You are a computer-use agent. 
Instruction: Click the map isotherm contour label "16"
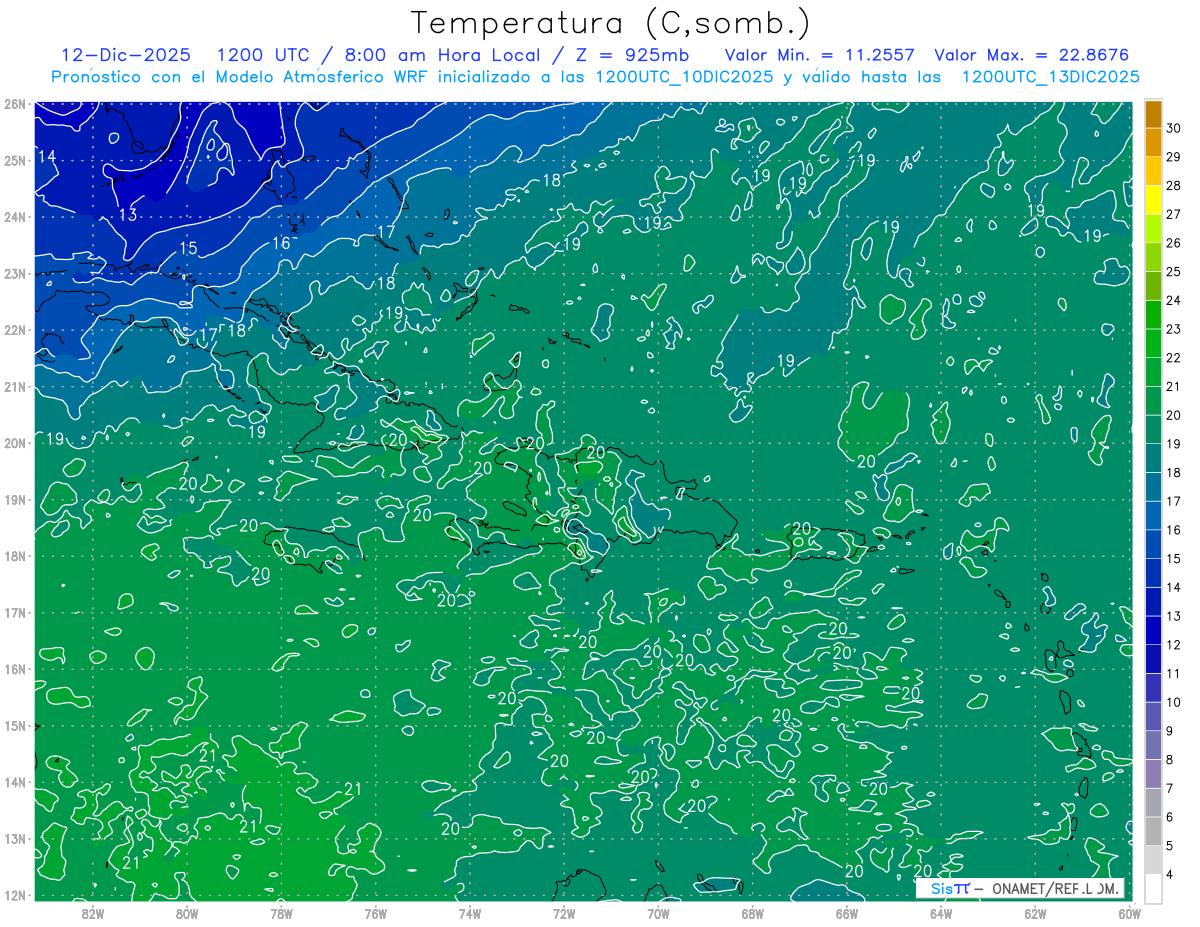281,243
